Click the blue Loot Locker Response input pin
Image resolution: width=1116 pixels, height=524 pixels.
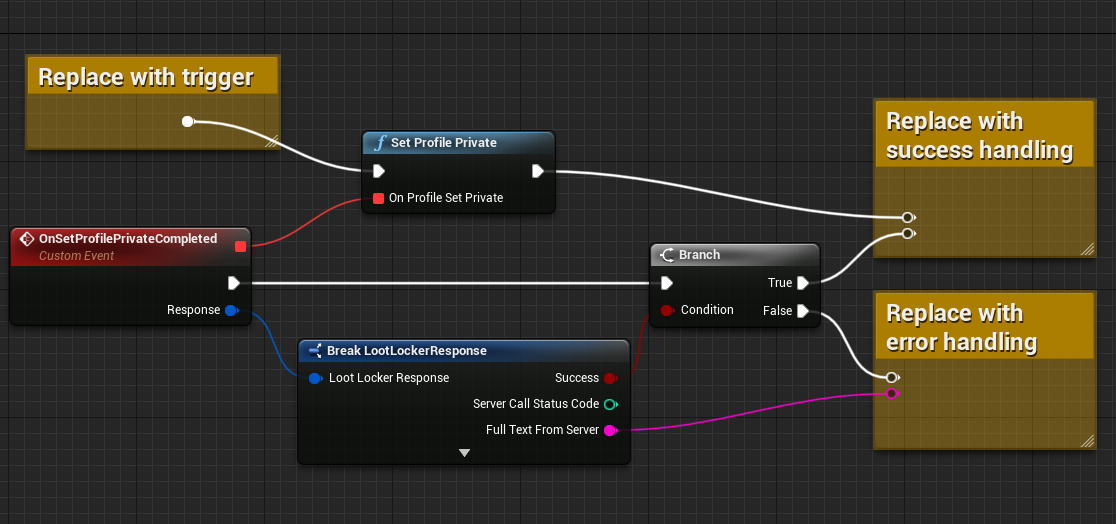(x=315, y=378)
